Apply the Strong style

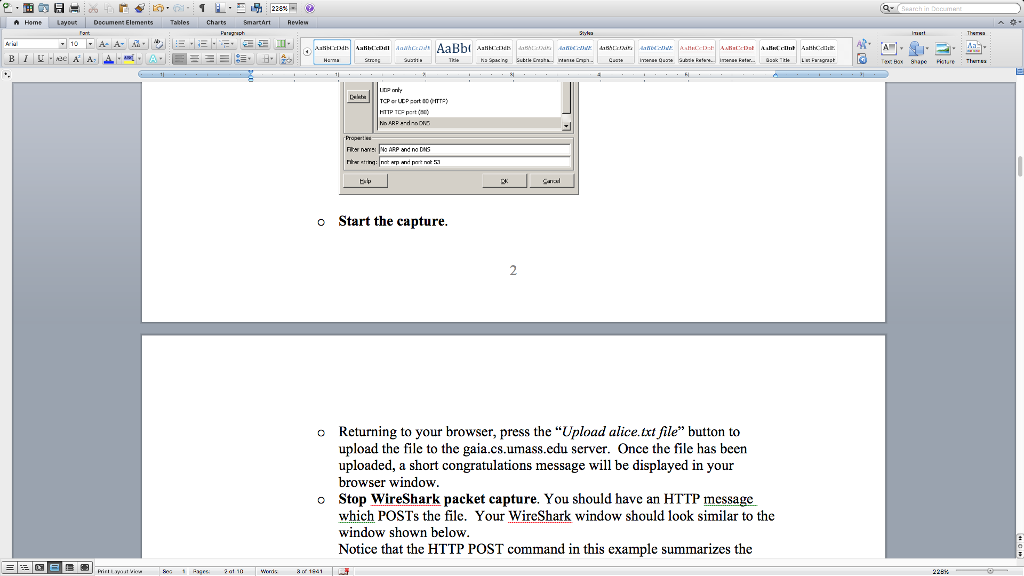tap(372, 52)
